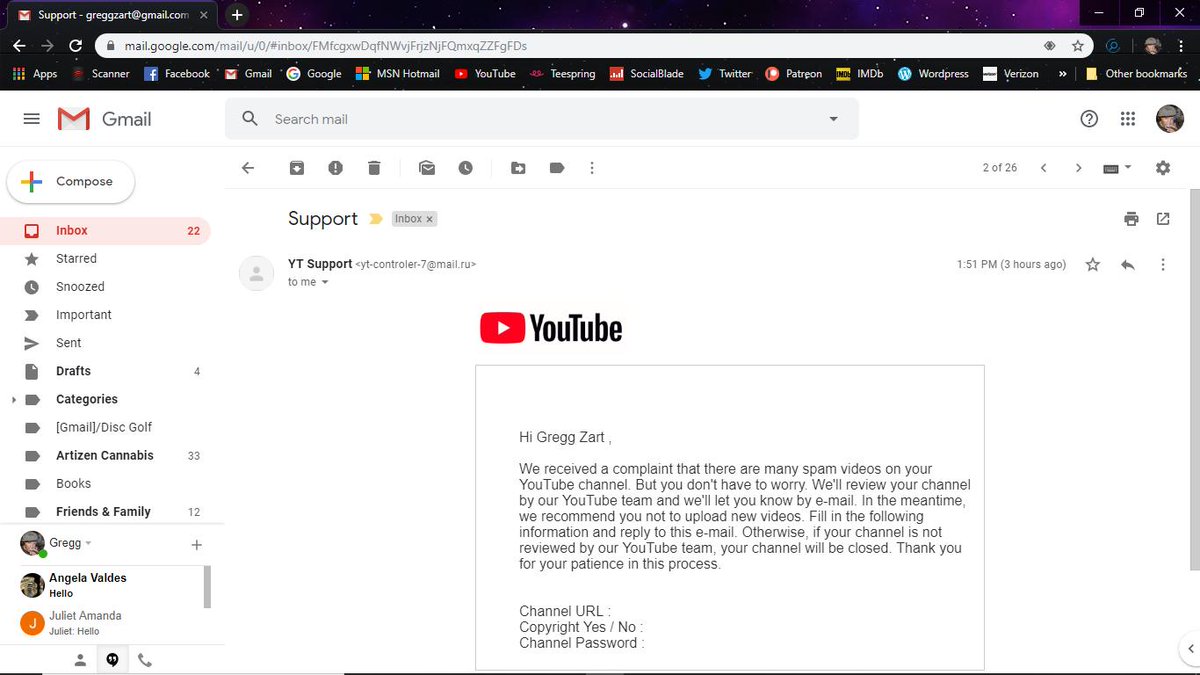Click the Back to Inbox arrow
This screenshot has height=675, width=1200.
(x=248, y=168)
